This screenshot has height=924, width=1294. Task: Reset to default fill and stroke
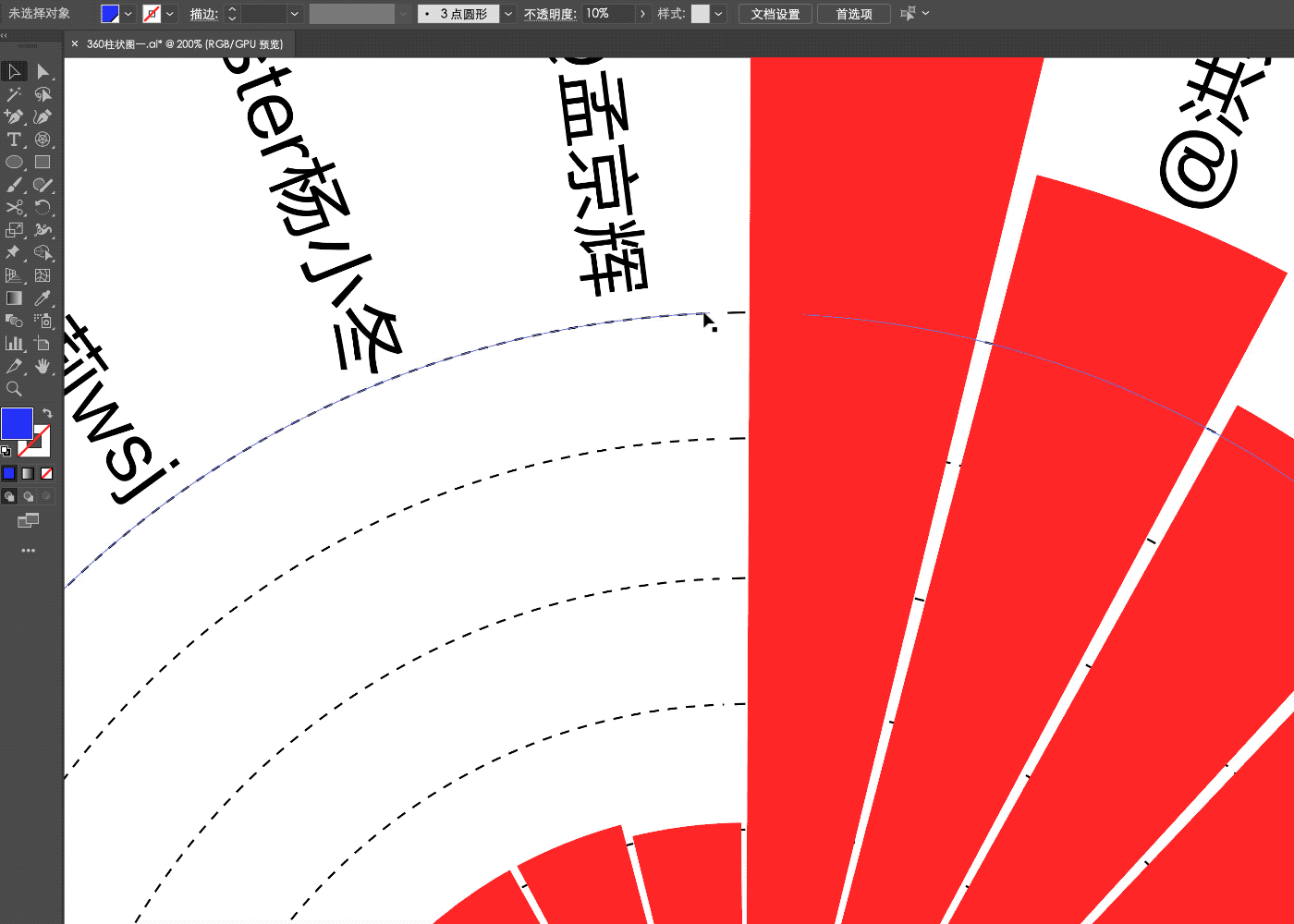[6, 451]
